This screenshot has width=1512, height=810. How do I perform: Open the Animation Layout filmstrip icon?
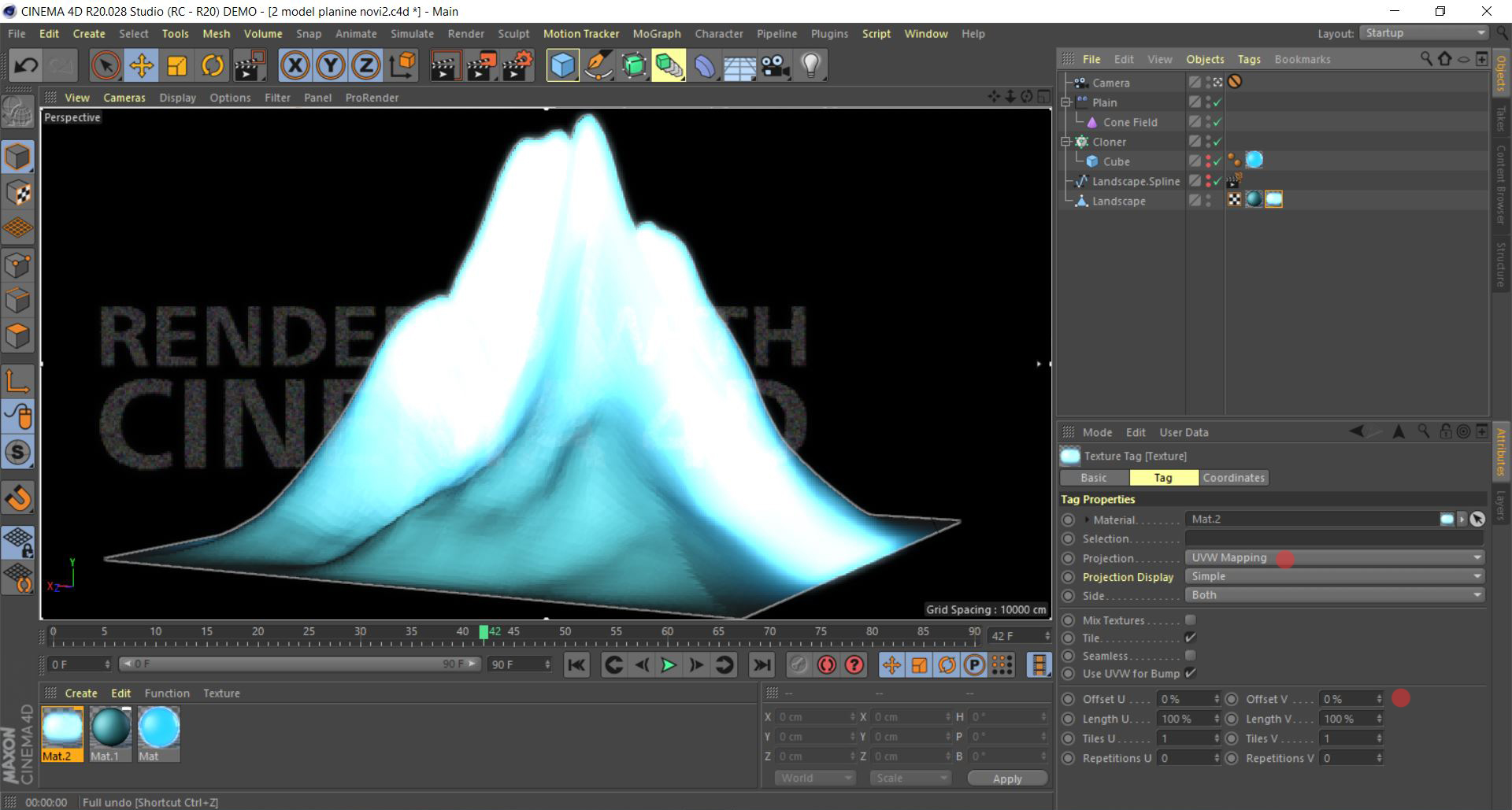(1039, 665)
